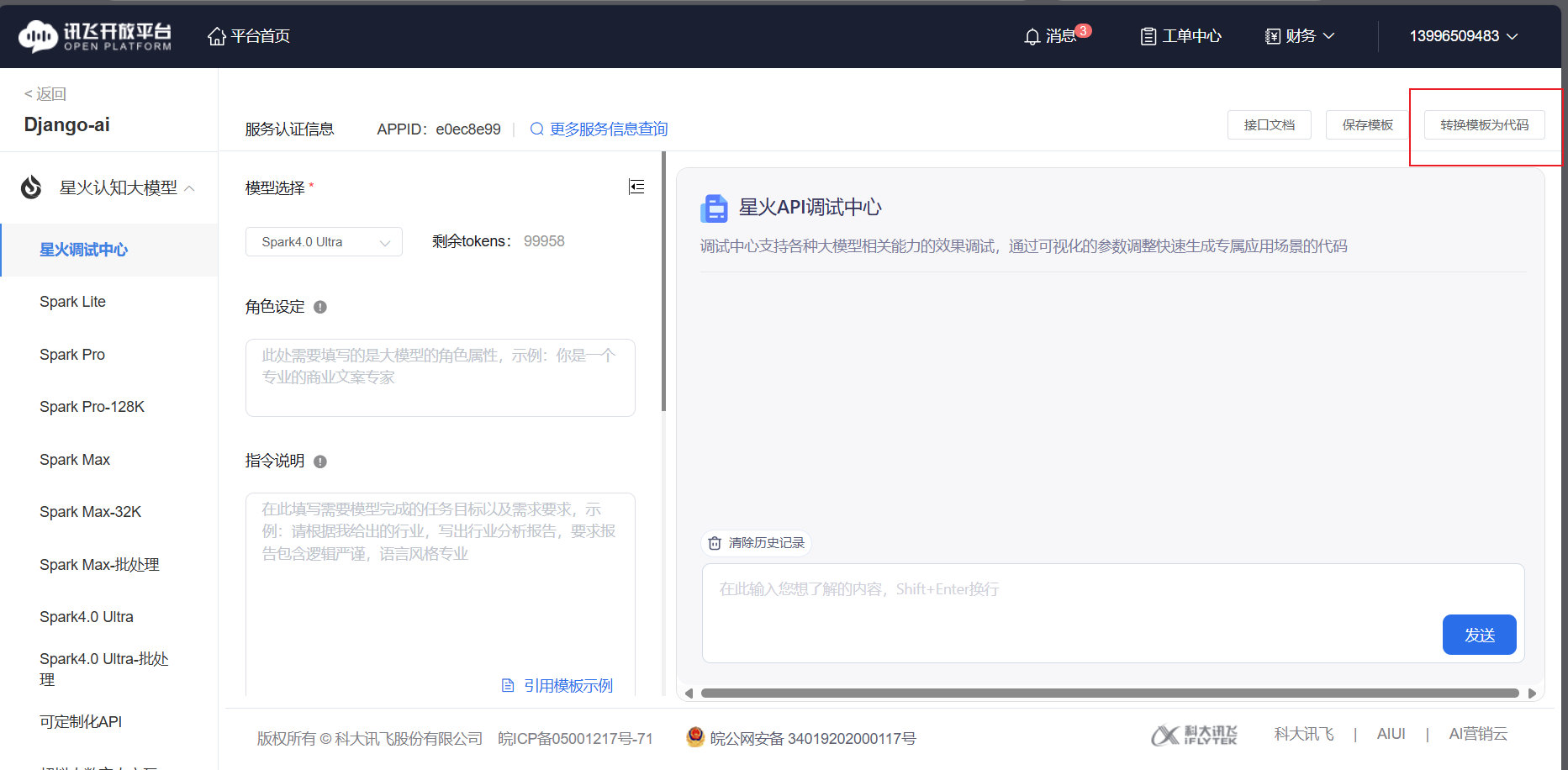This screenshot has width=1568, height=770.
Task: Open Spark Max in sidebar
Action: 75,460
